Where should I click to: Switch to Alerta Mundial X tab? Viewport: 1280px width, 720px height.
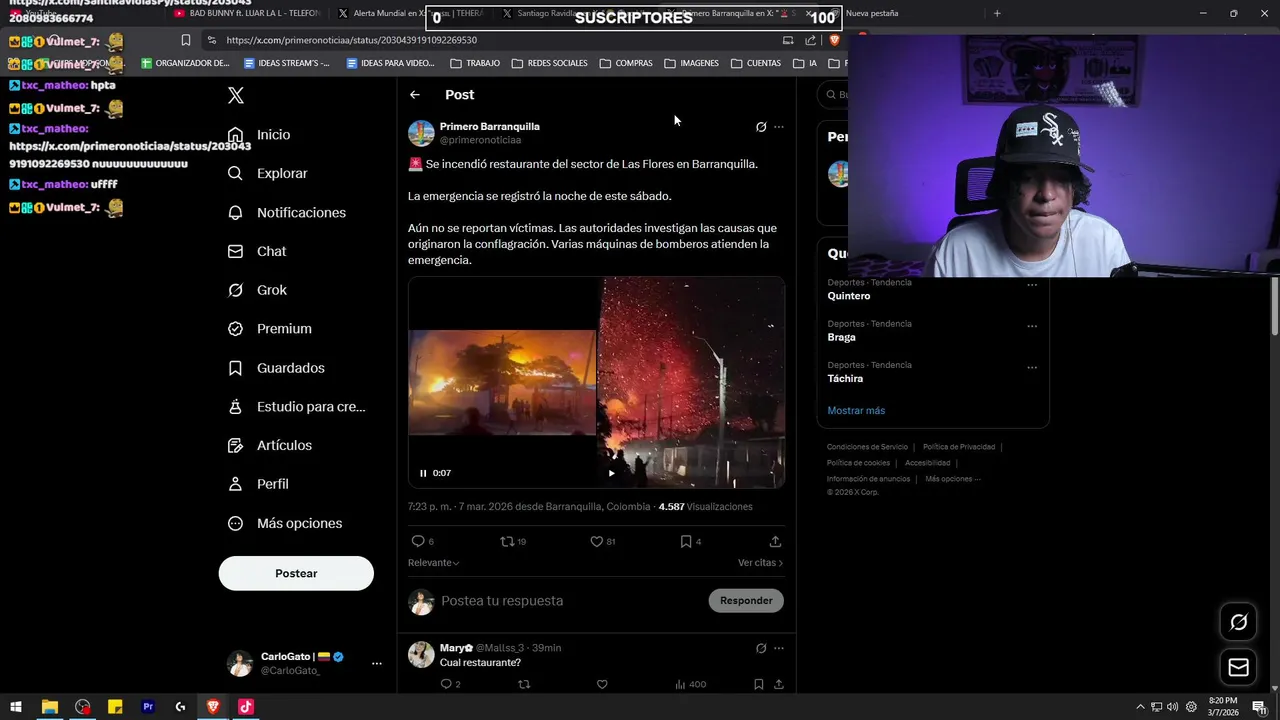tap(410, 13)
